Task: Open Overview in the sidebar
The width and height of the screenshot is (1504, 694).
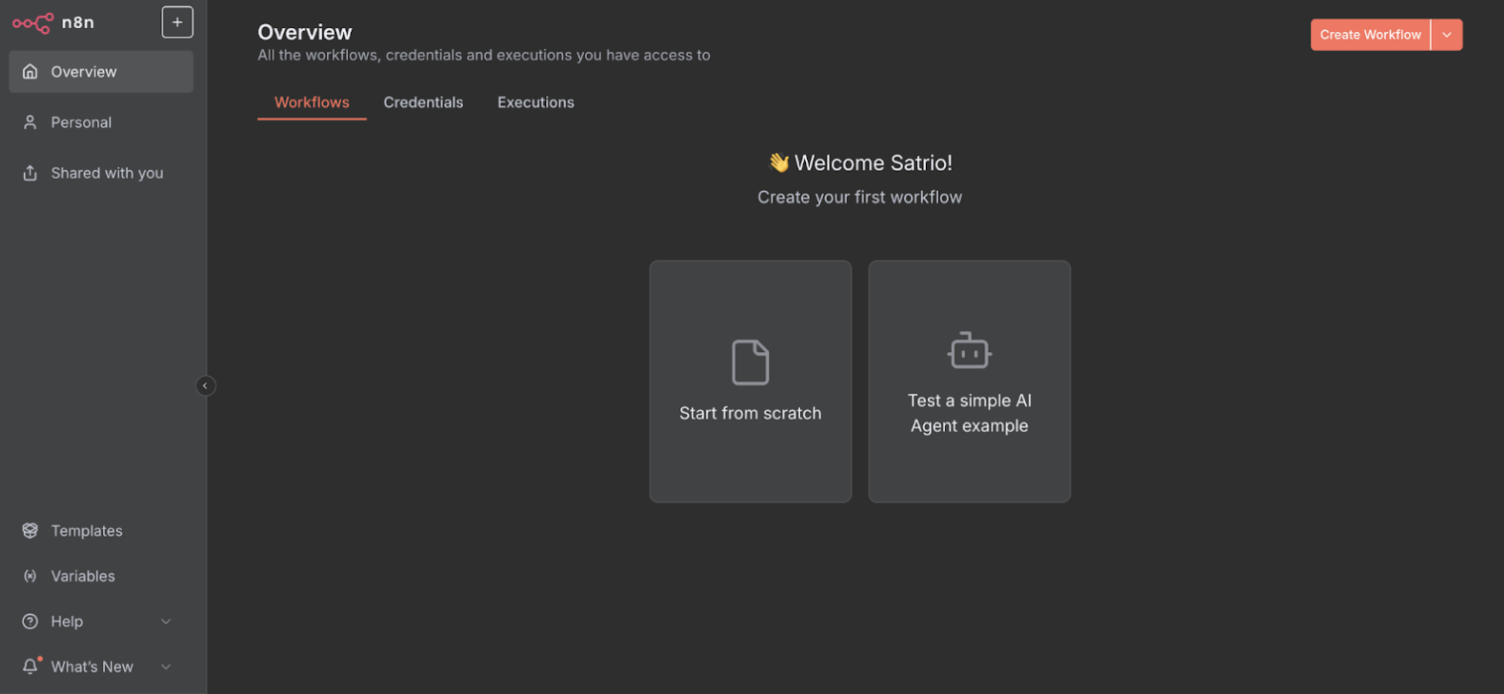Action: click(x=101, y=72)
